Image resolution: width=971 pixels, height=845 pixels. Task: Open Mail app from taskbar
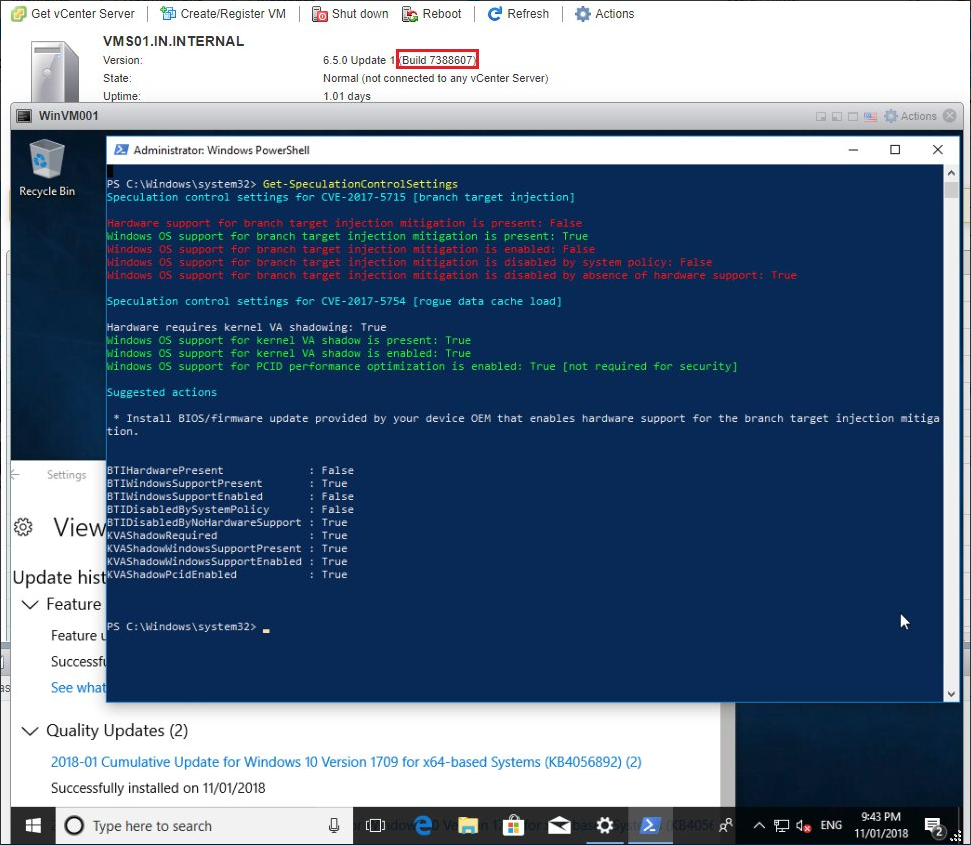[x=559, y=825]
